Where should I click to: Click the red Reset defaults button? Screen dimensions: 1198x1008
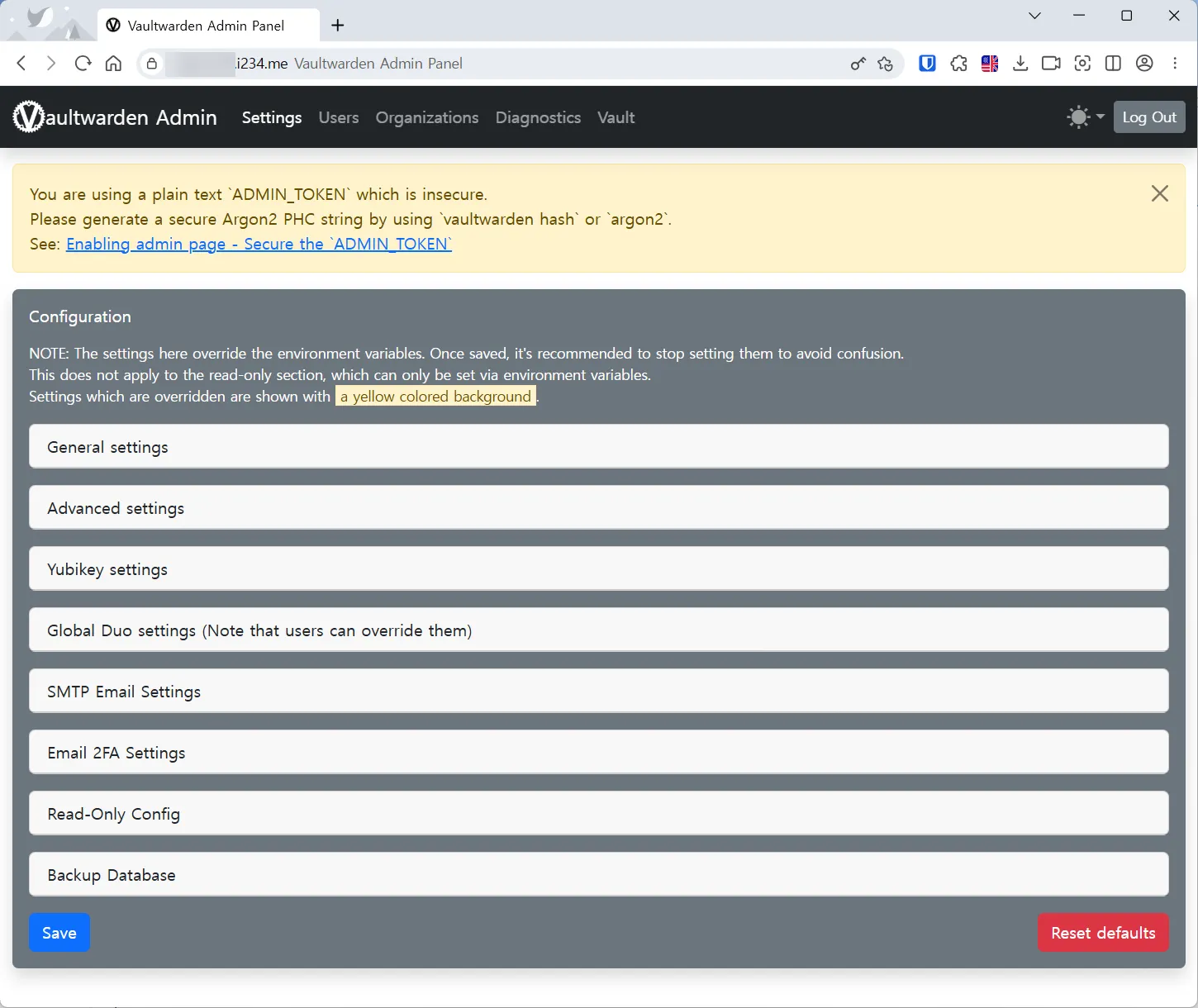1103,933
